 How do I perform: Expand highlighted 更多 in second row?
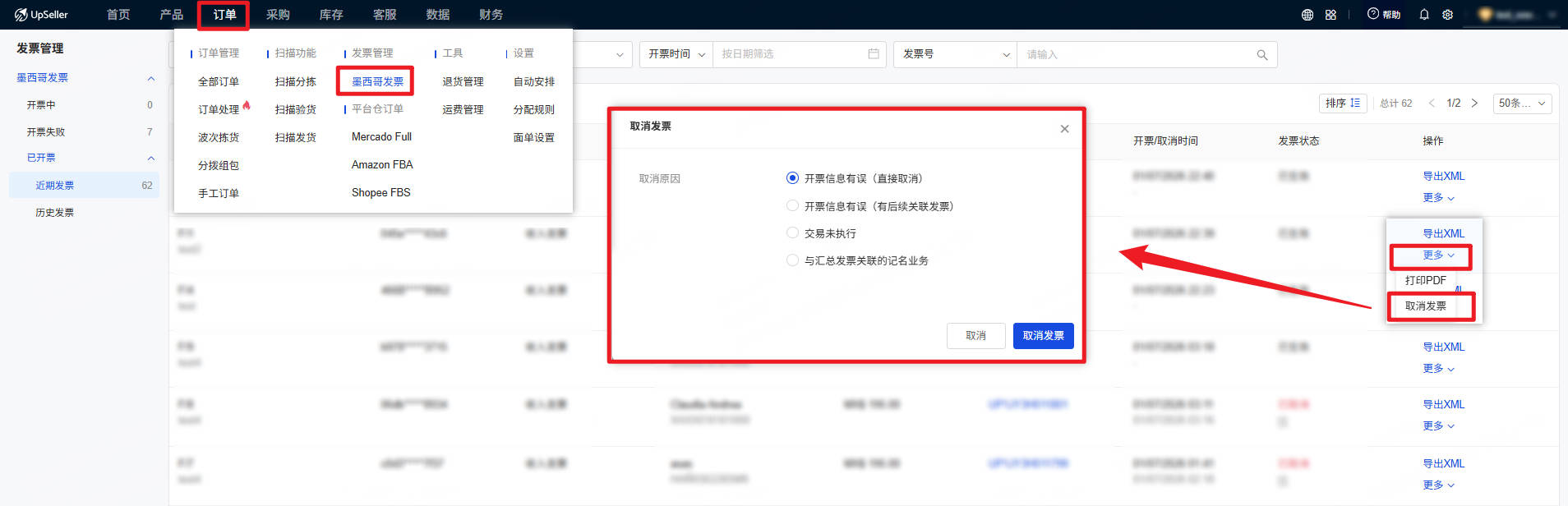pos(1438,255)
